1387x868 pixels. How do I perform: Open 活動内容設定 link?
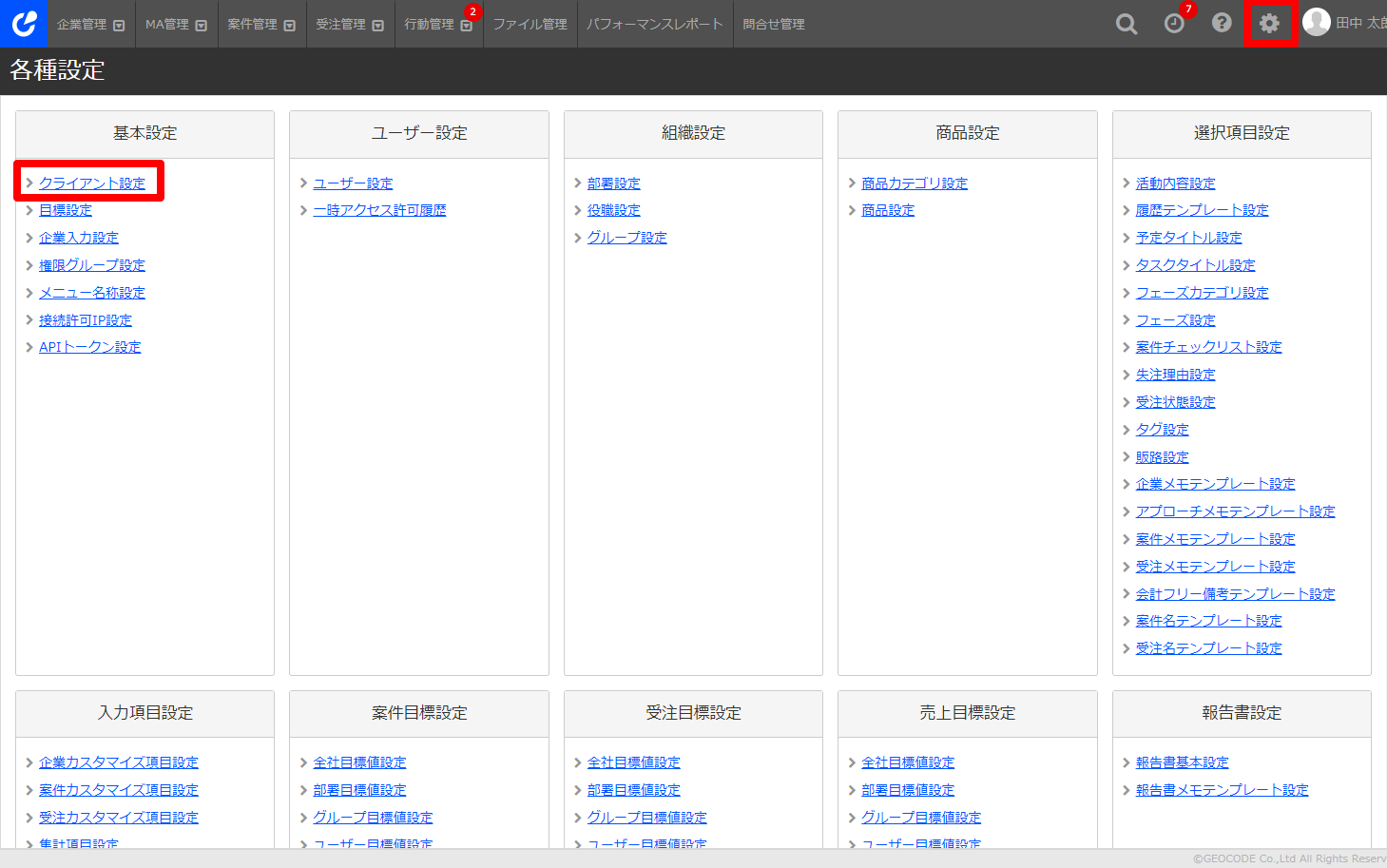tap(1176, 183)
